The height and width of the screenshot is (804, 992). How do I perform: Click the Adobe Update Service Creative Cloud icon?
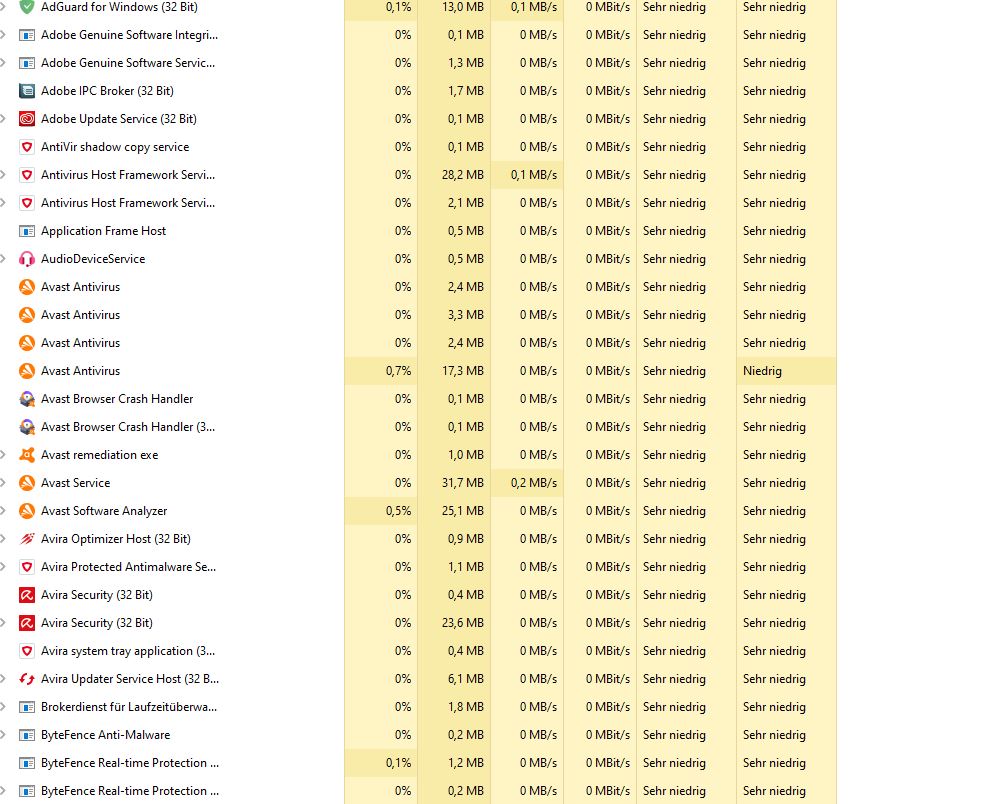(27, 119)
